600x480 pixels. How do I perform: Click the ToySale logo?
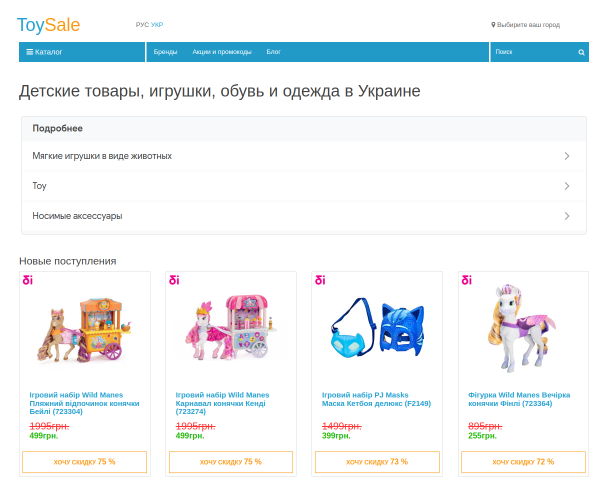click(x=49, y=25)
